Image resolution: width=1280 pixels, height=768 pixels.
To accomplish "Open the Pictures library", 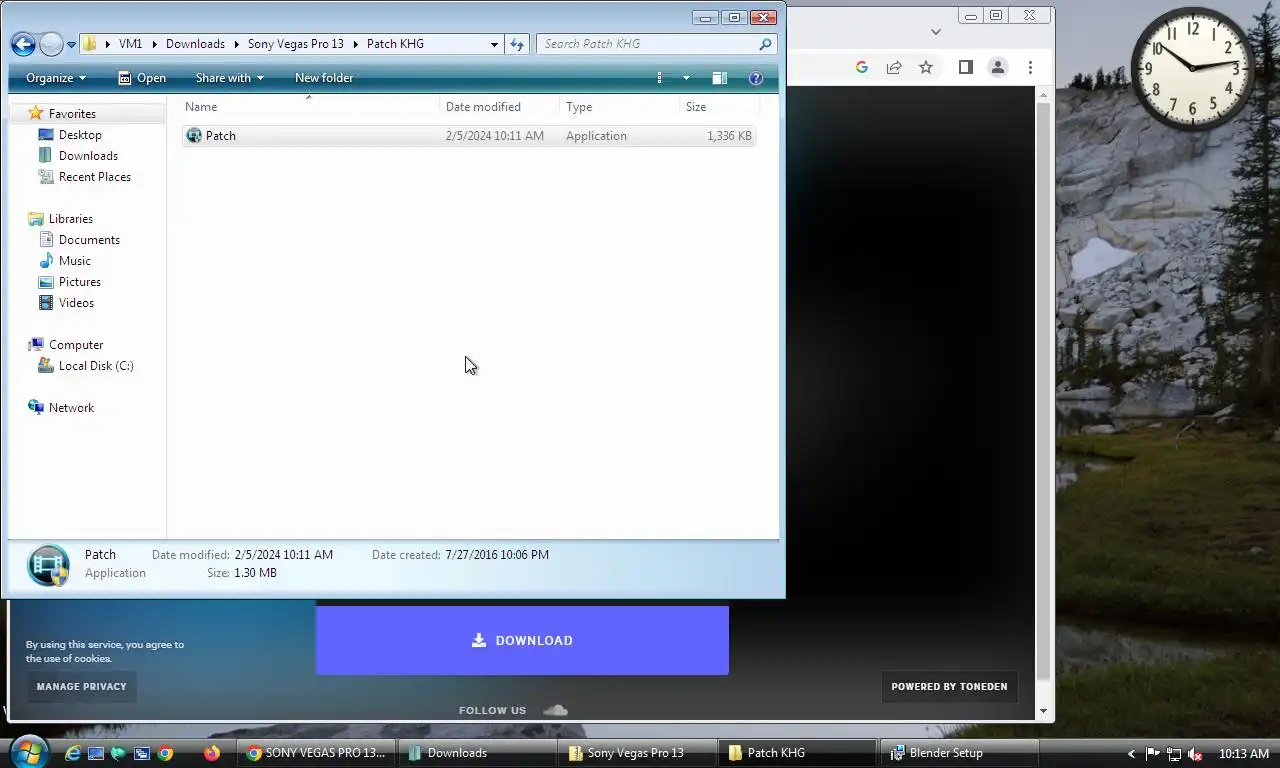I will 70,282.
